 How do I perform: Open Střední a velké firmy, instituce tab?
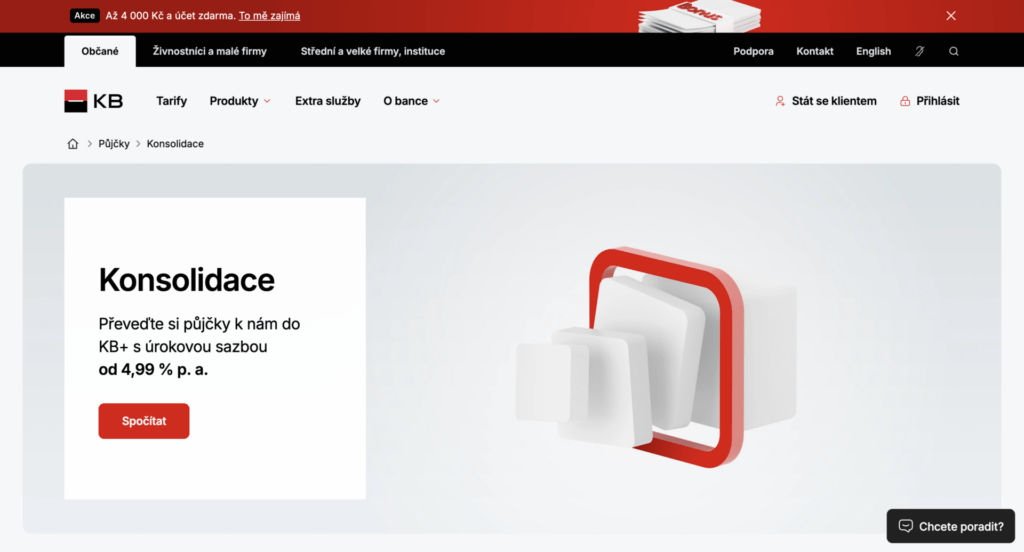pyautogui.click(x=373, y=51)
